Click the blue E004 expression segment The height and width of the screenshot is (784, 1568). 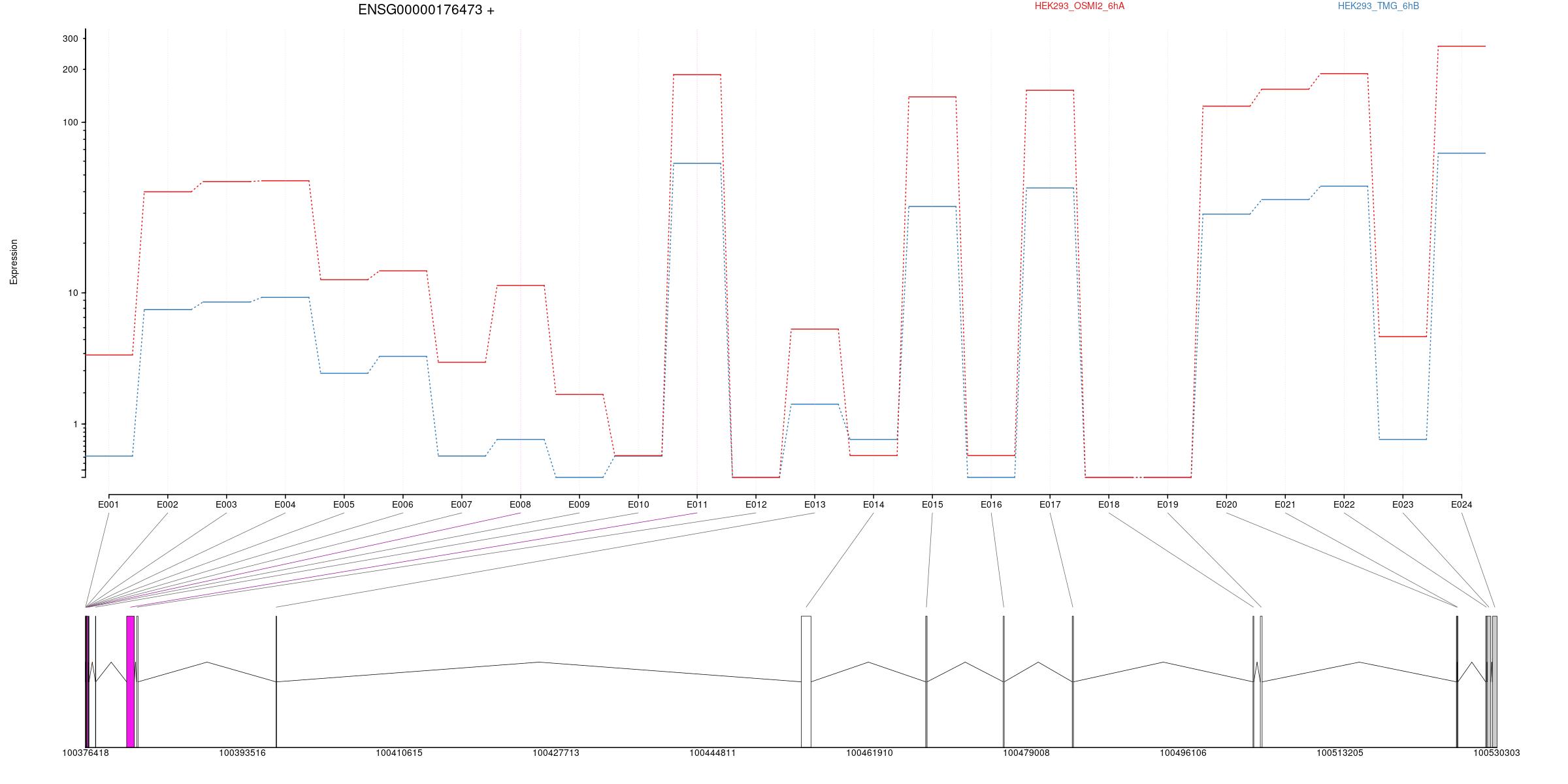285,297
